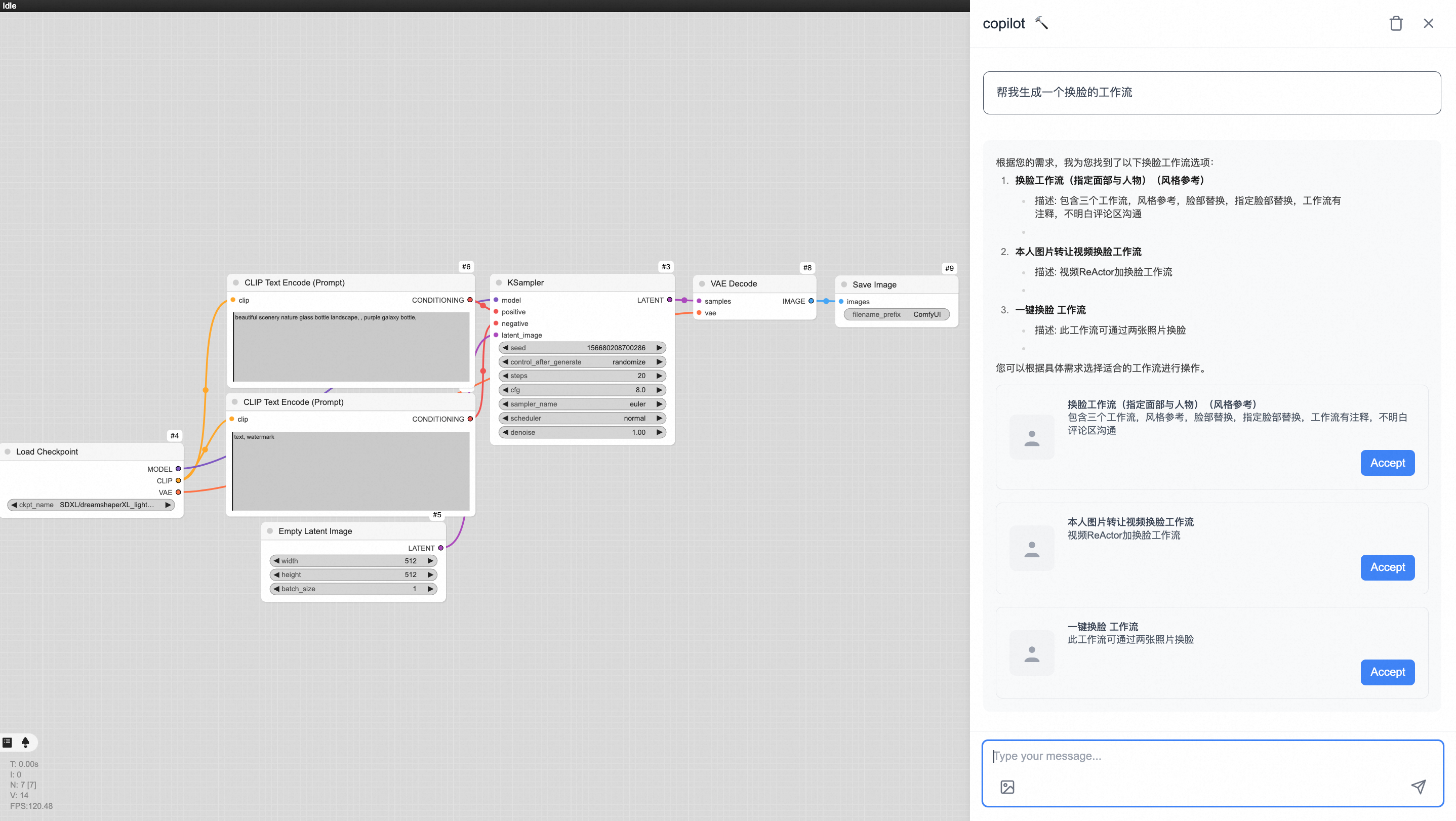Image resolution: width=1456 pixels, height=821 pixels.
Task: Click the send message paper-plane icon
Action: [1418, 787]
